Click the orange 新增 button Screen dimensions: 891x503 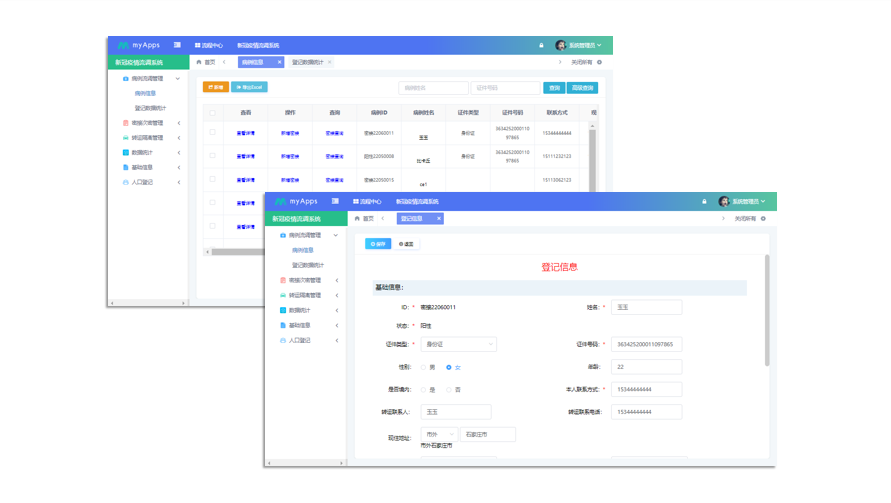215,87
